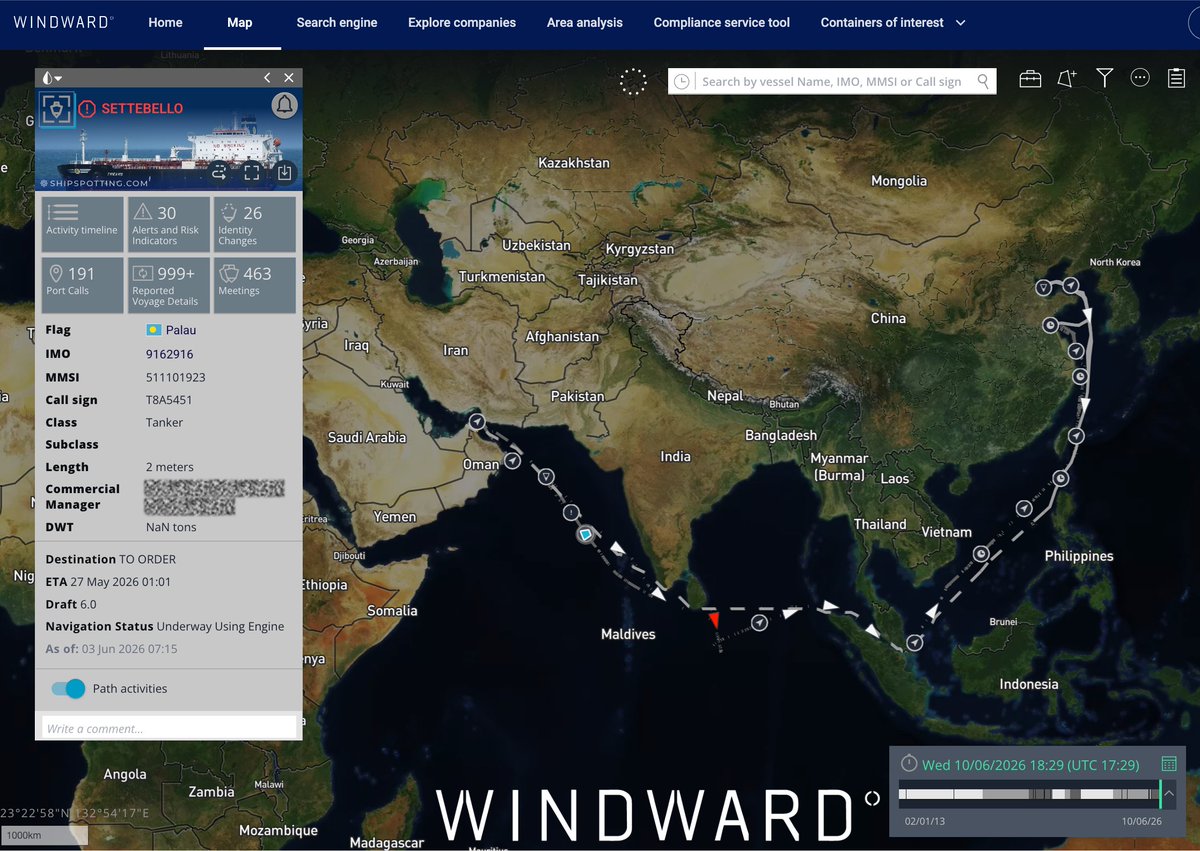Image resolution: width=1200 pixels, height=851 pixels.
Task: Open the Identity Changes tile
Action: coord(255,224)
